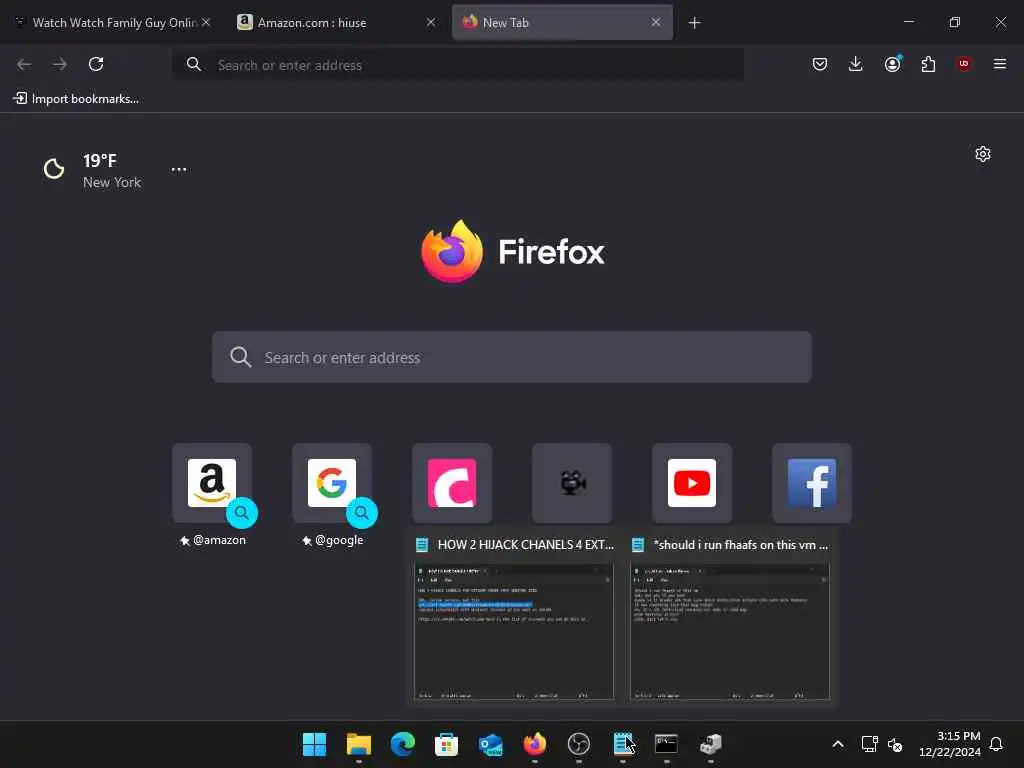Open the terminal window from taskbar
The height and width of the screenshot is (768, 1024).
coord(666,744)
